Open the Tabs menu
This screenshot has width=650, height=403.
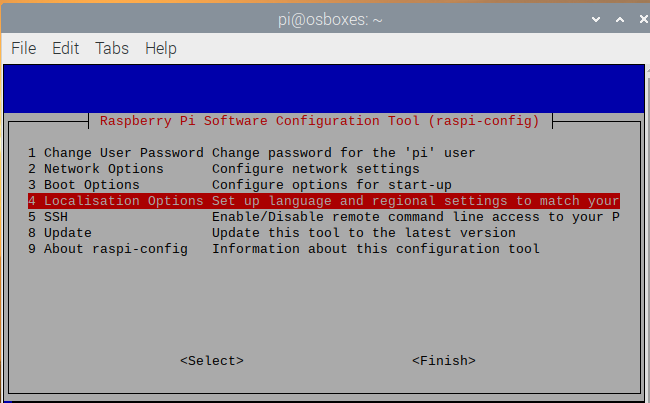(x=112, y=49)
